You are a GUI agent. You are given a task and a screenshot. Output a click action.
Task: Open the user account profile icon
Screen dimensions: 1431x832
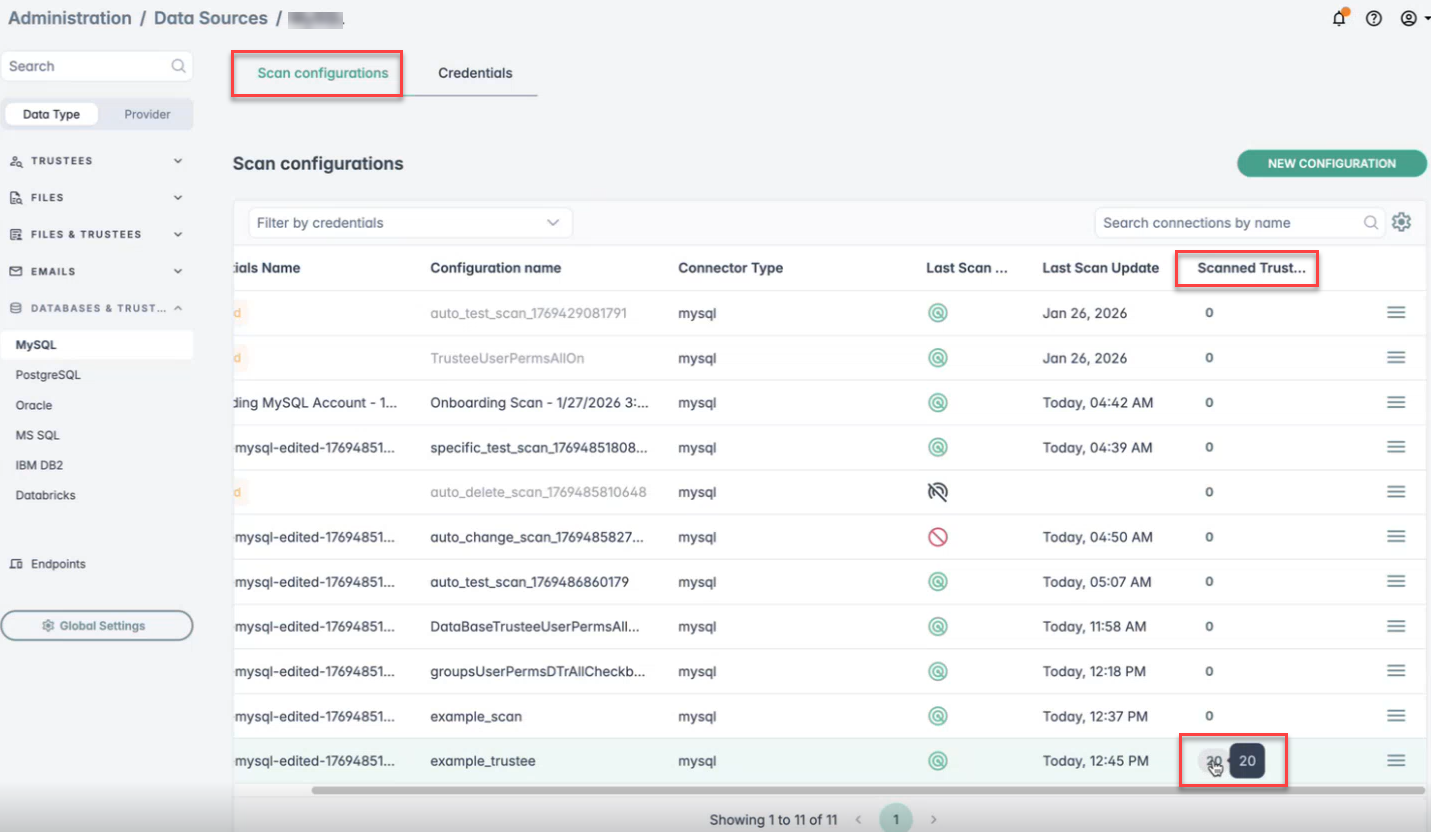(x=1409, y=19)
